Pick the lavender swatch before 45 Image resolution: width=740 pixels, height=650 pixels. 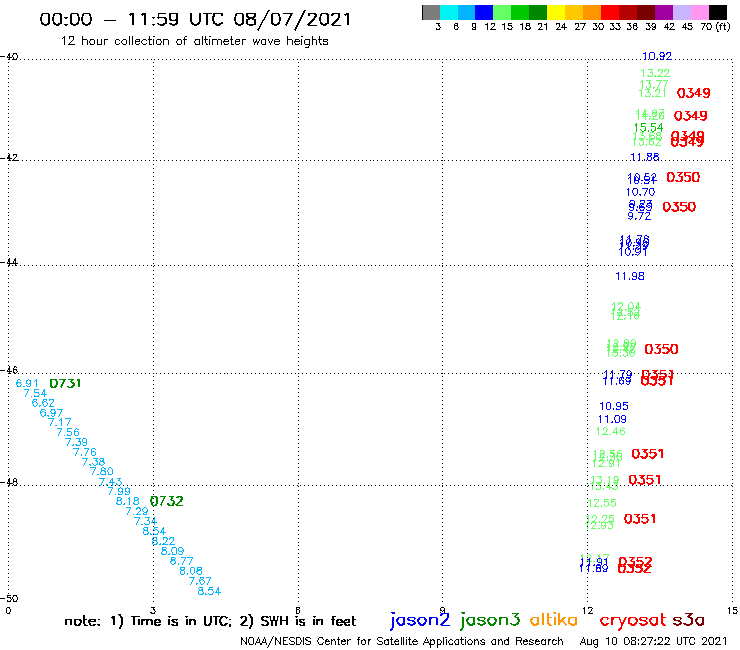pyautogui.click(x=681, y=12)
